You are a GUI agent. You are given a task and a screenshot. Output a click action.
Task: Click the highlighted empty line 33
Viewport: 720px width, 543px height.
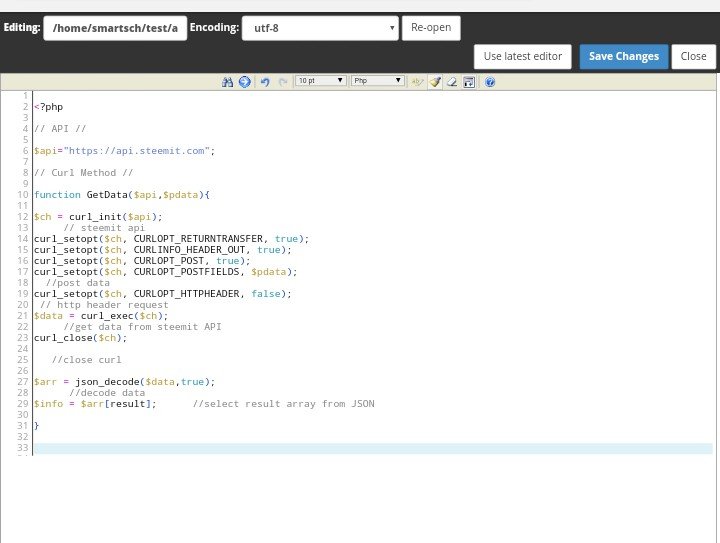[373, 448]
